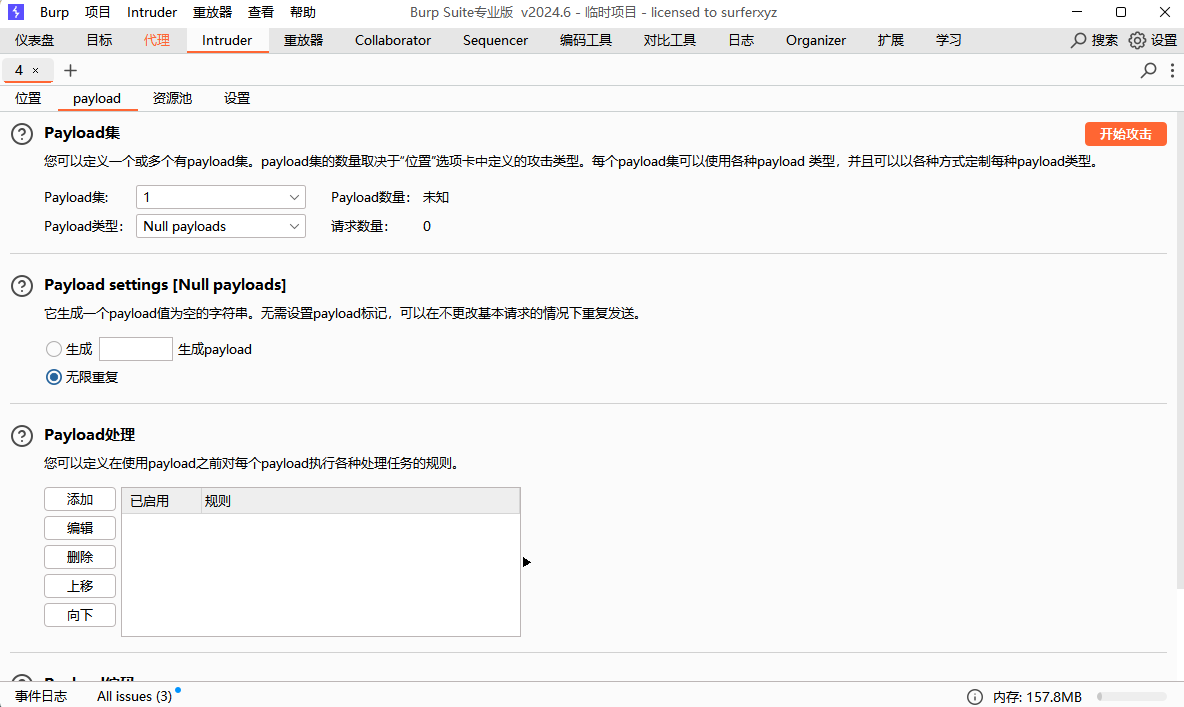Open the Payload集 dropdown
Image resolution: width=1184 pixels, height=707 pixels.
[x=220, y=197]
